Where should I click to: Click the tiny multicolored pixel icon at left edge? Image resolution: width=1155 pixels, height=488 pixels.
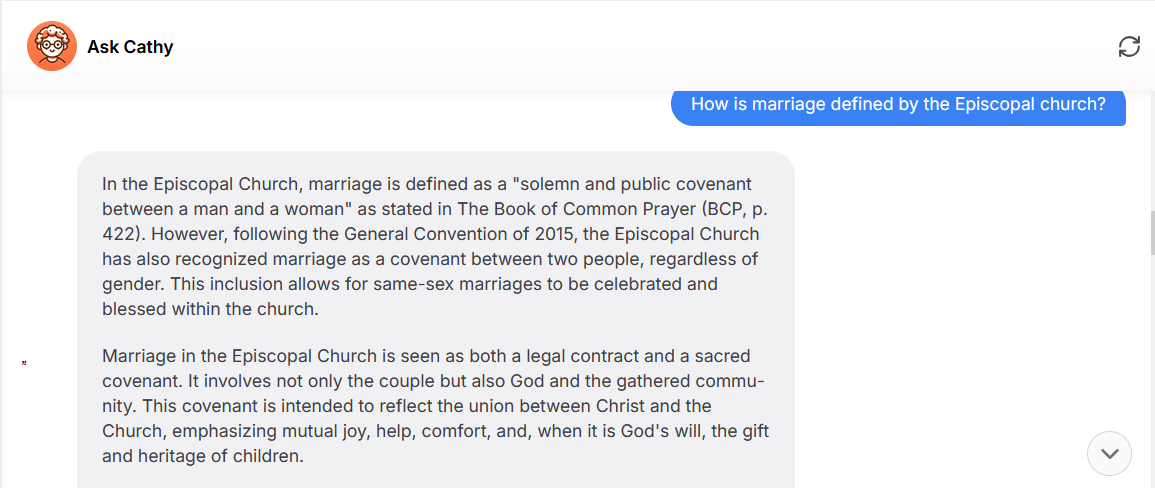coord(24,363)
